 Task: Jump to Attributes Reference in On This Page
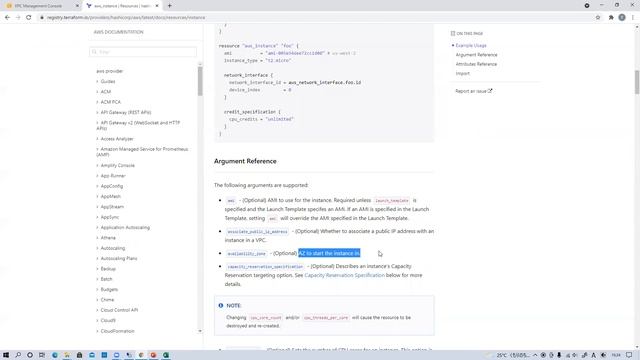476,64
